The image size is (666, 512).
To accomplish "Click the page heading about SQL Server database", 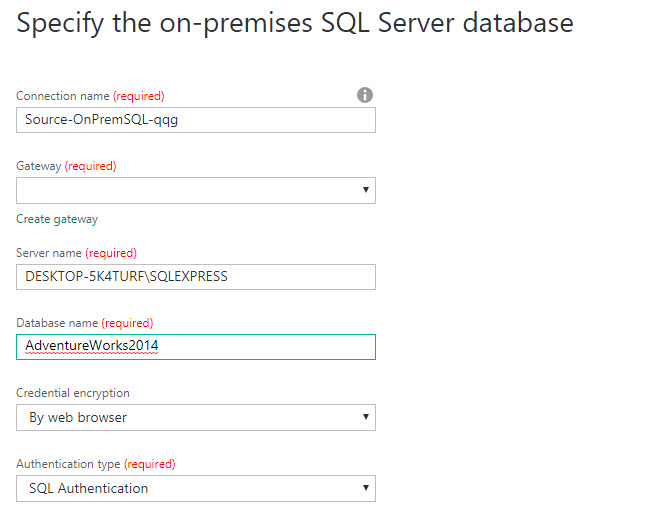I will coord(296,23).
